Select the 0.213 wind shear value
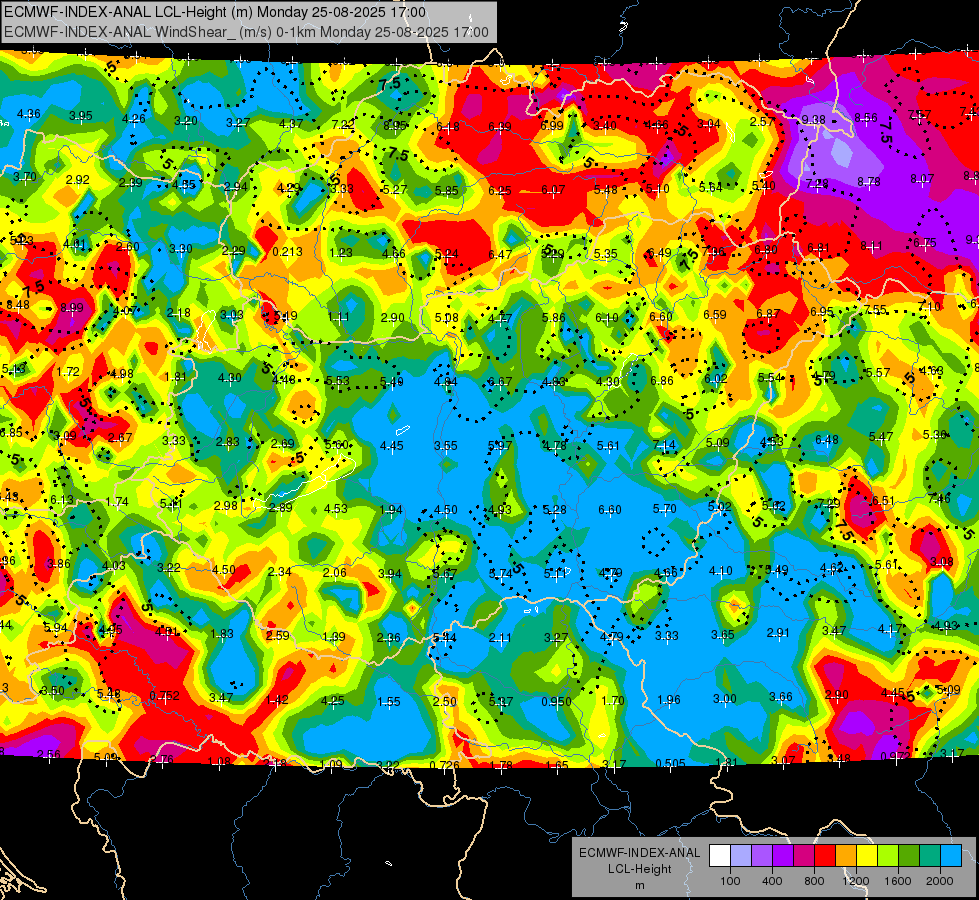979x900 pixels. 288,252
